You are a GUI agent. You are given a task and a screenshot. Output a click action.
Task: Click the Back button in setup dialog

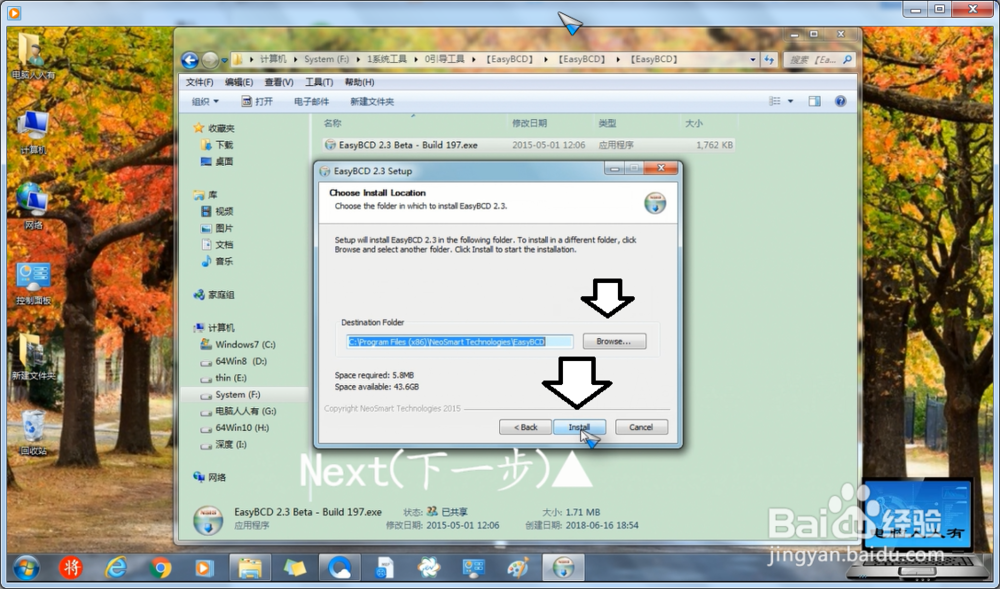coord(525,427)
